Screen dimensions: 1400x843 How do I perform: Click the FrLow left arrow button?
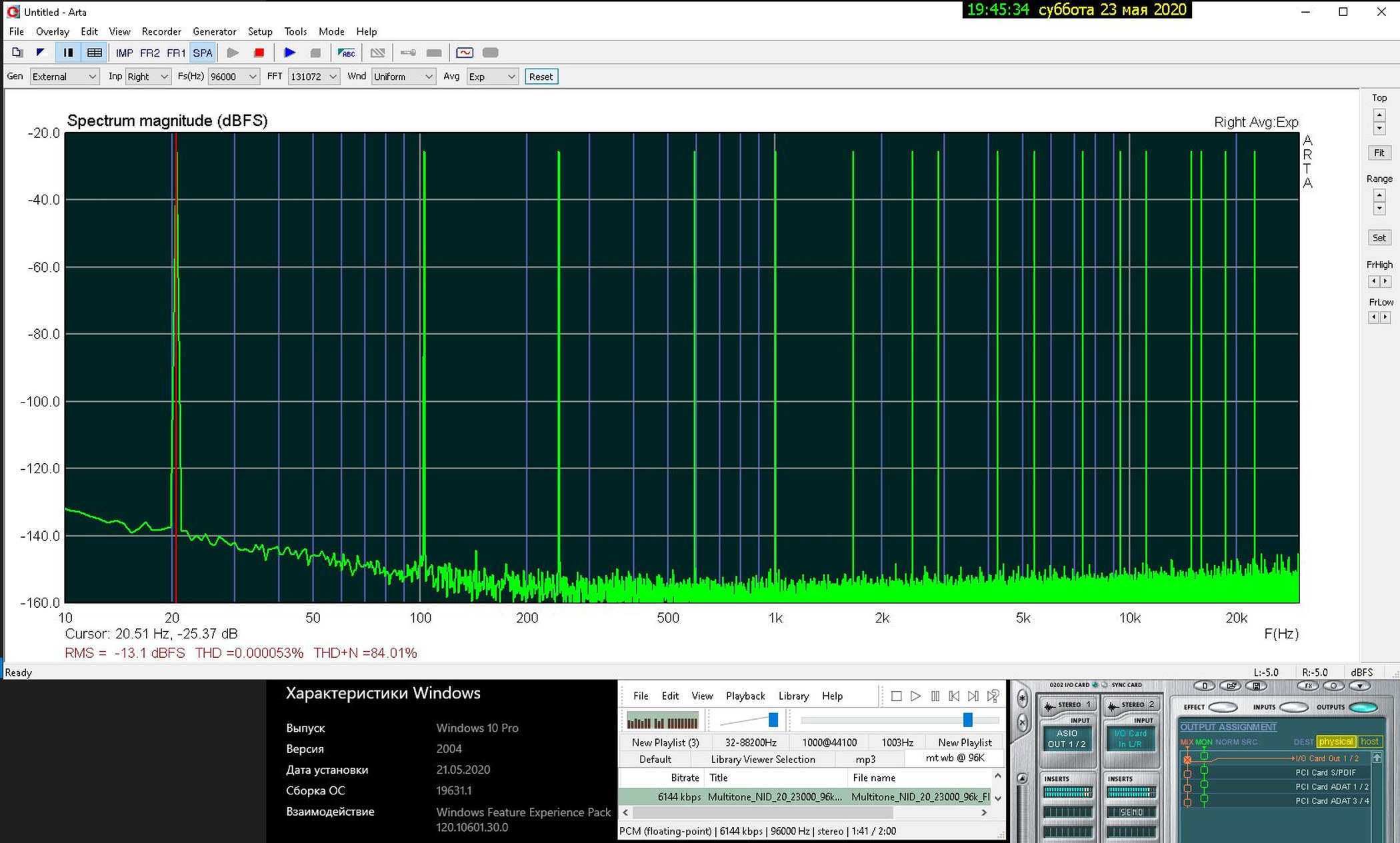pos(1373,317)
